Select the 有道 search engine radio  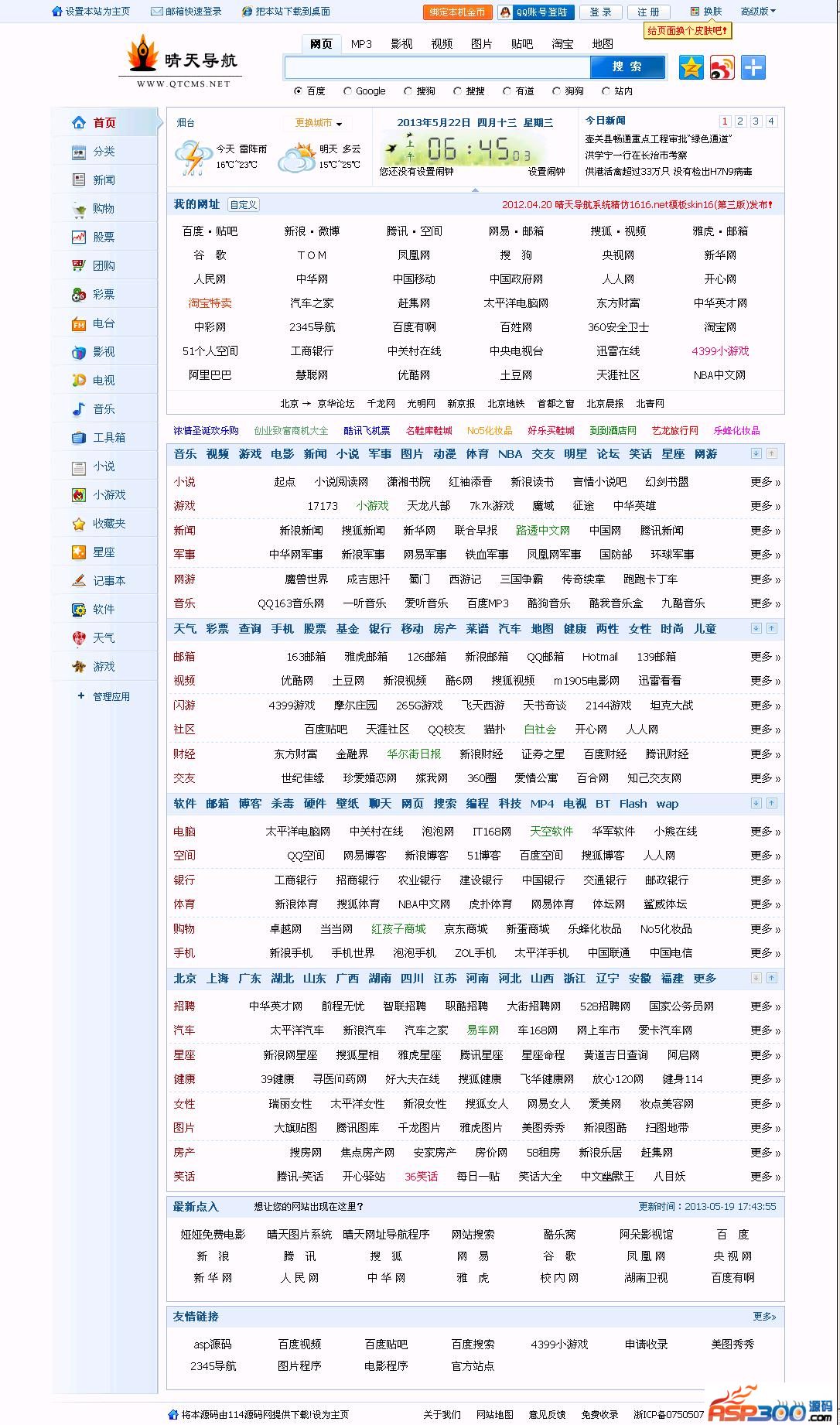[507, 91]
